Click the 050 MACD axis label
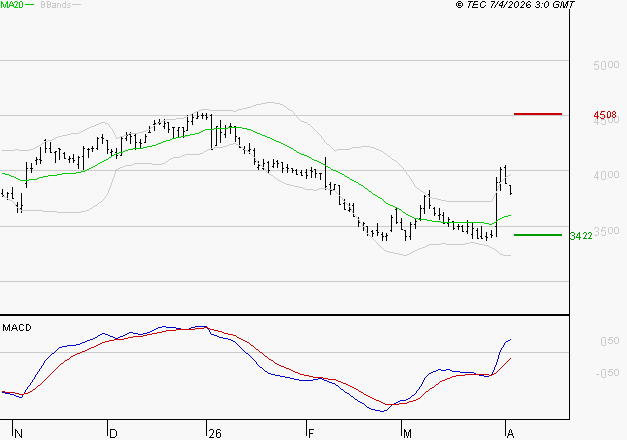Screen dimensions: 627x440 point(609,341)
